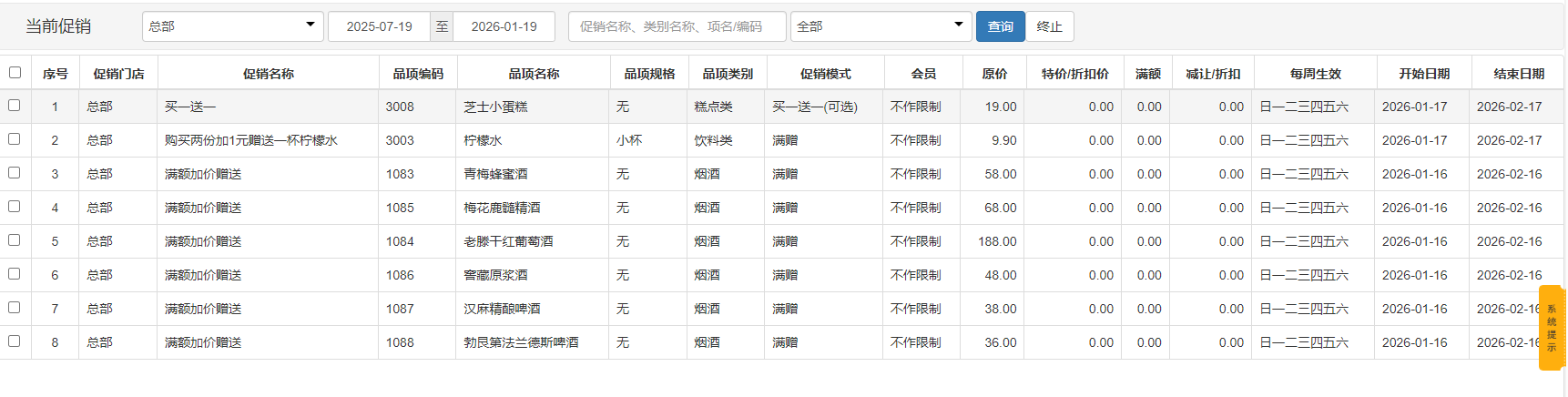Image resolution: width=1568 pixels, height=397 pixels.
Task: Click the start date field 2025-07-19
Action: point(379,26)
